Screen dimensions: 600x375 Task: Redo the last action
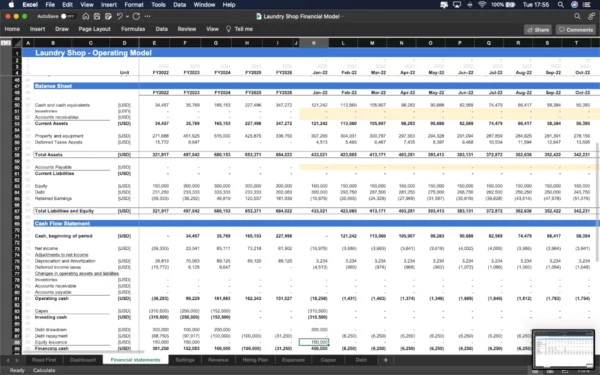pyautogui.click(x=136, y=16)
